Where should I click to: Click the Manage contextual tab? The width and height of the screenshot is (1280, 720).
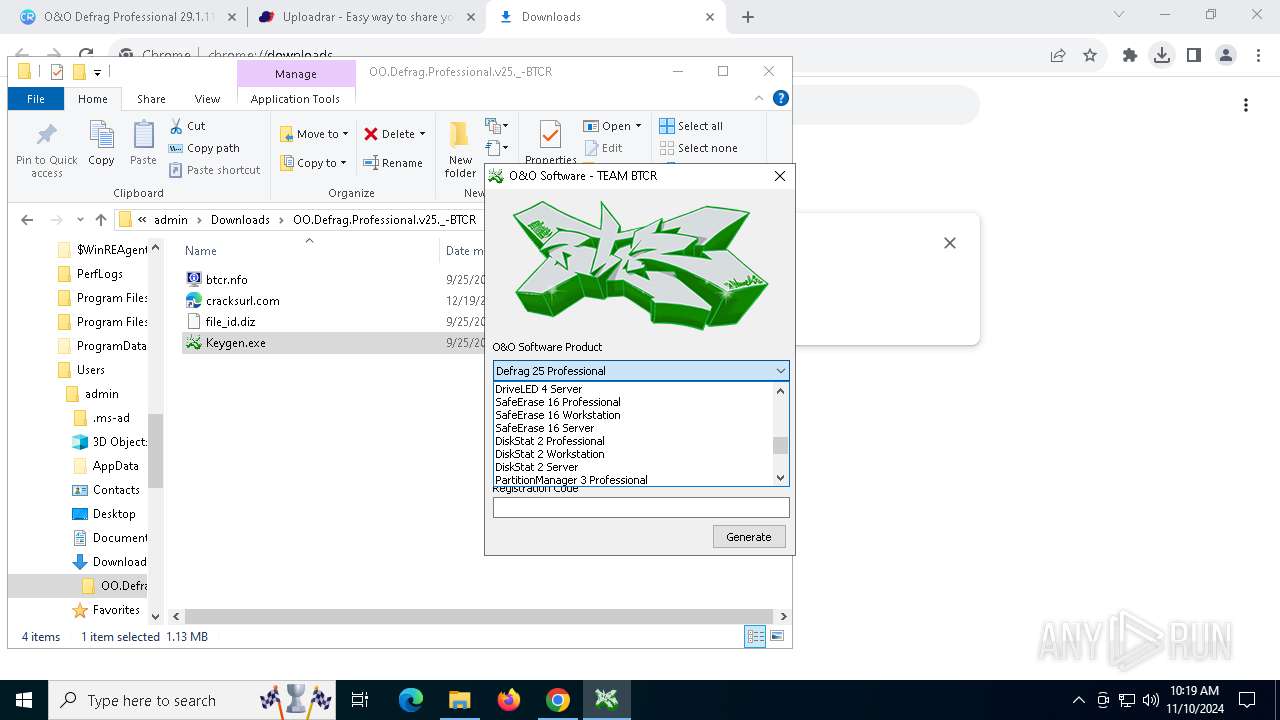296,74
